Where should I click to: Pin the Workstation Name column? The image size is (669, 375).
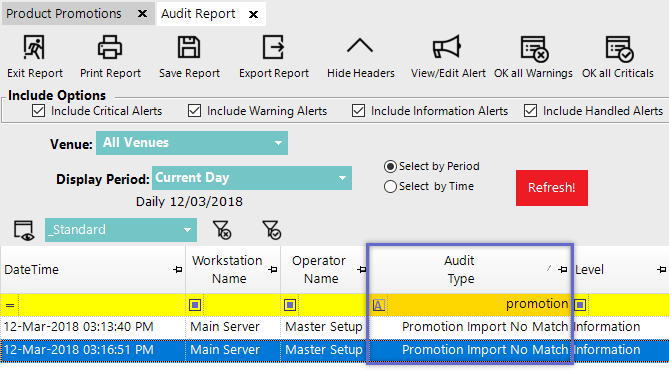pyautogui.click(x=273, y=270)
